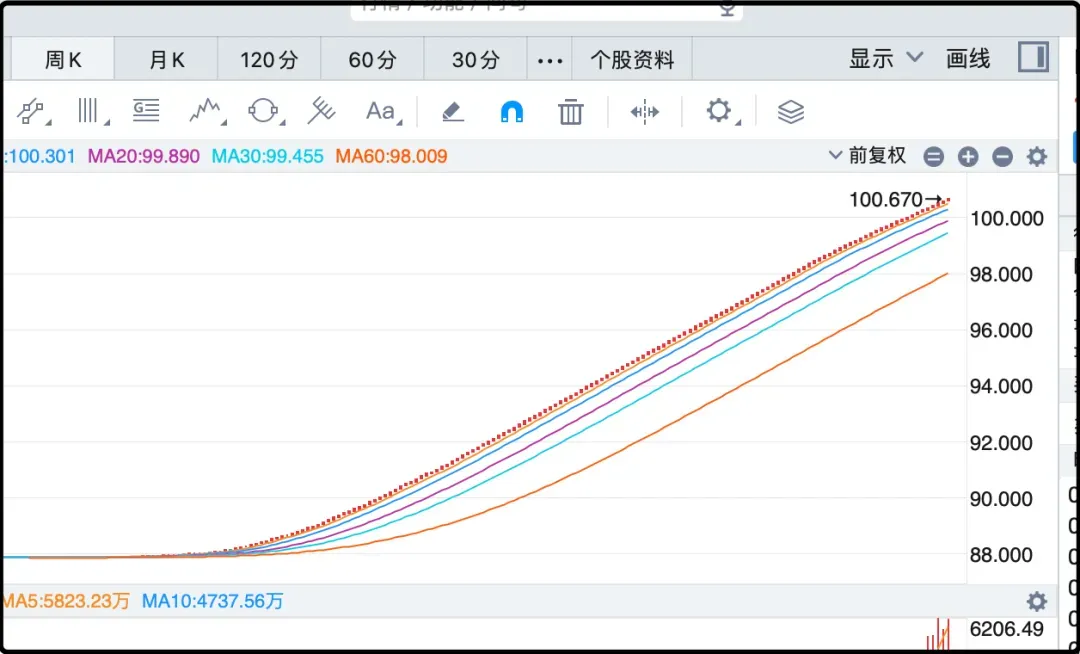Expand the 显示 dropdown menu
Viewport: 1080px width, 654px height.
886,59
